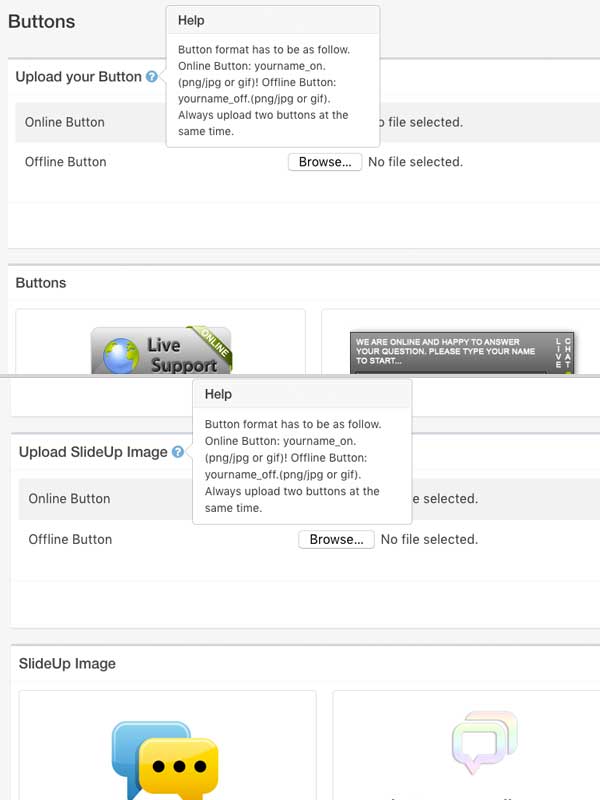Browse for Offline Button file under Upload SlideUp Image
Viewport: 600px width, 800px height.
tap(336, 539)
